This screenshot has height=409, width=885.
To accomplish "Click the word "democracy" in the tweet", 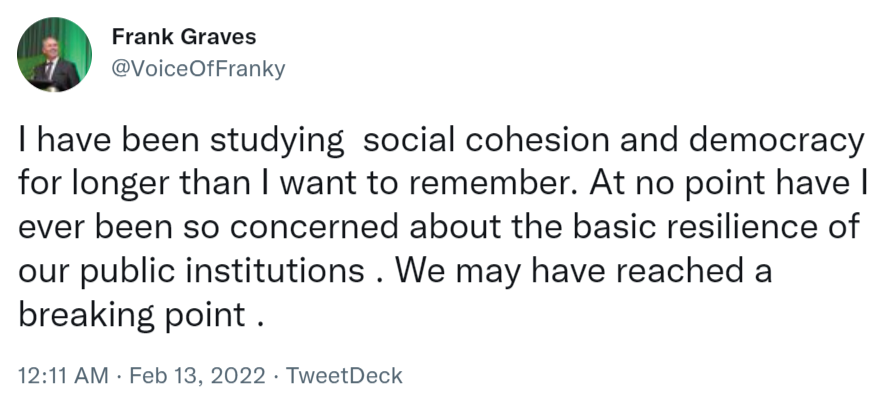I will [x=777, y=141].
